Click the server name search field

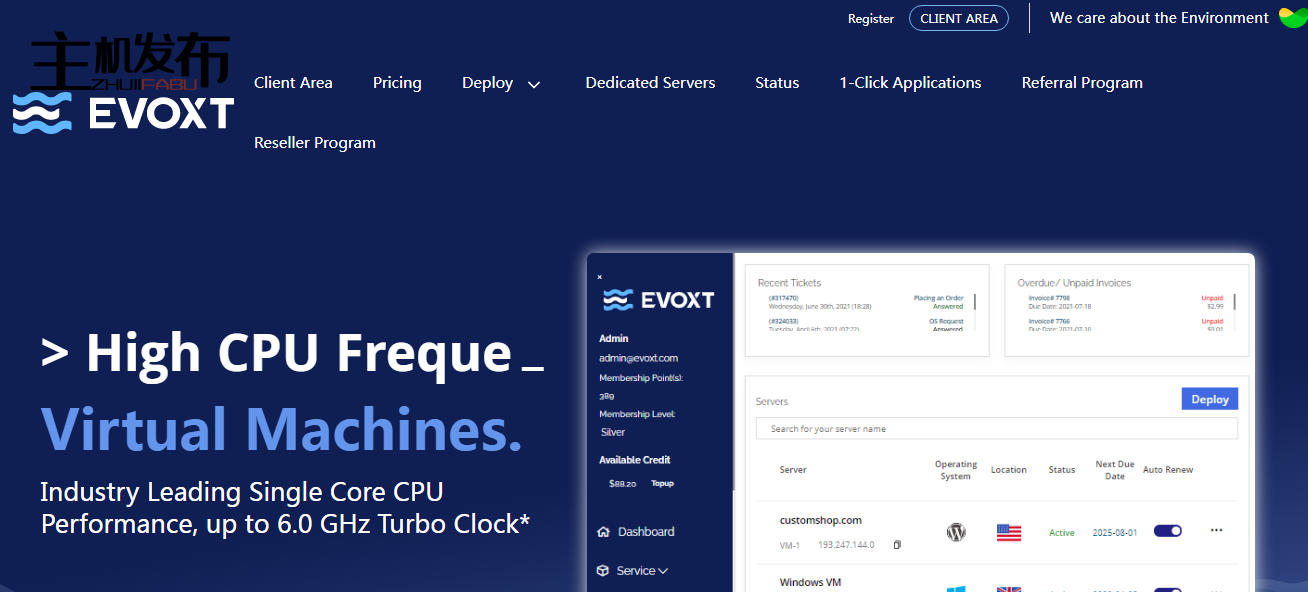(x=996, y=429)
